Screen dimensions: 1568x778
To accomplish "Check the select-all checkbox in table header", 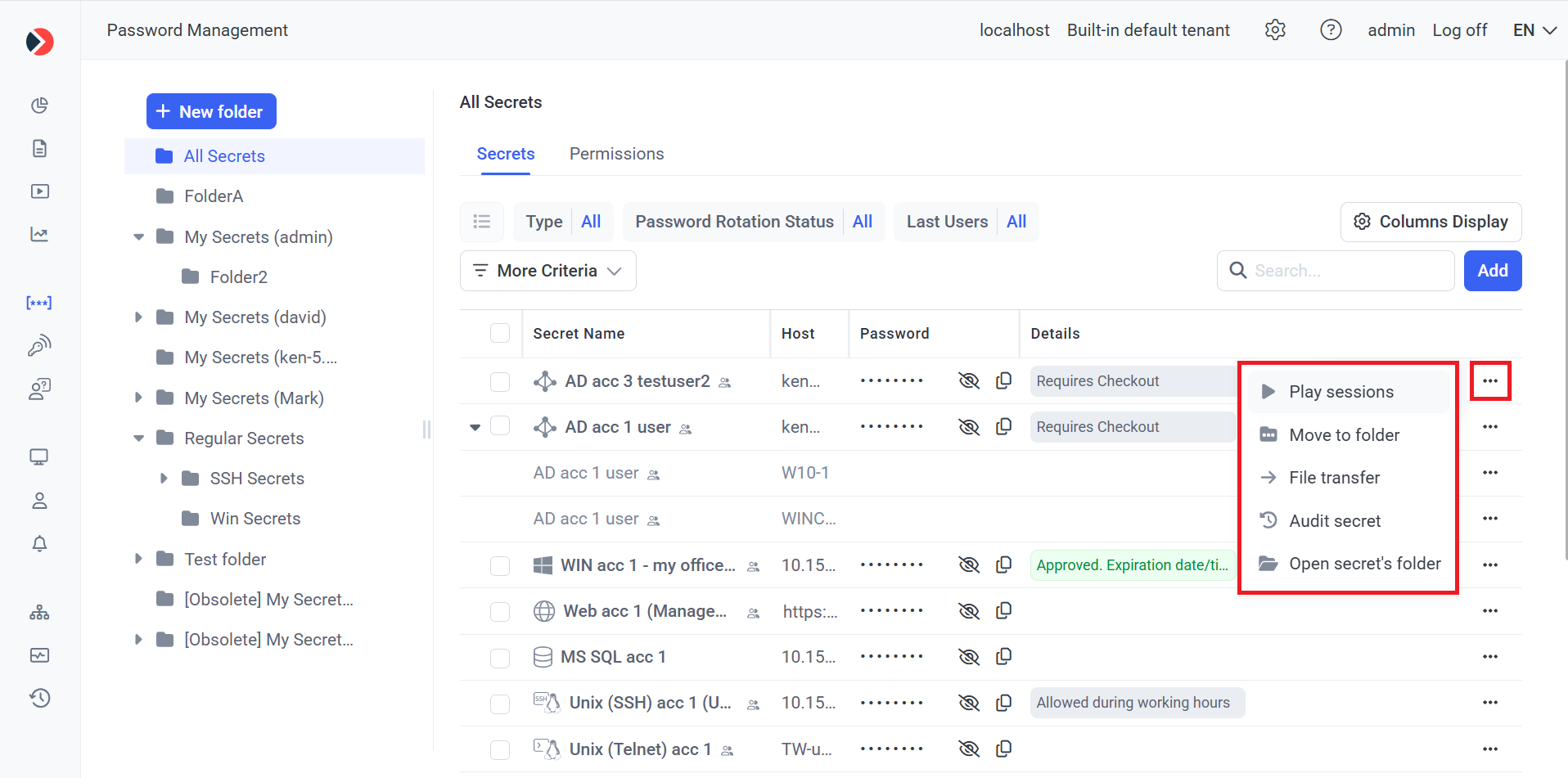I will tap(500, 334).
